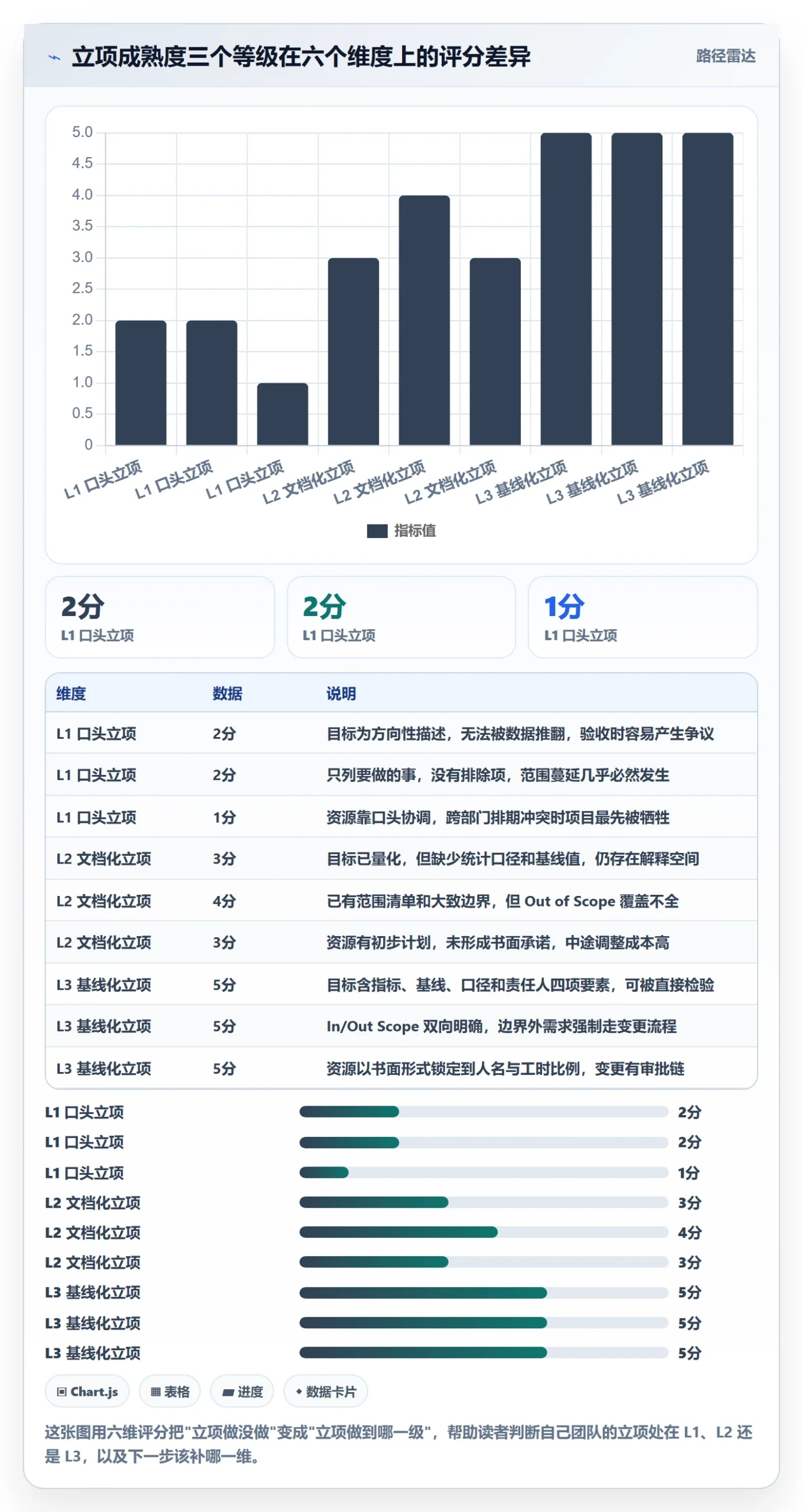Viewport: 803px width, 1512px height.
Task: Click the Chart.js tag
Action: (87, 1392)
